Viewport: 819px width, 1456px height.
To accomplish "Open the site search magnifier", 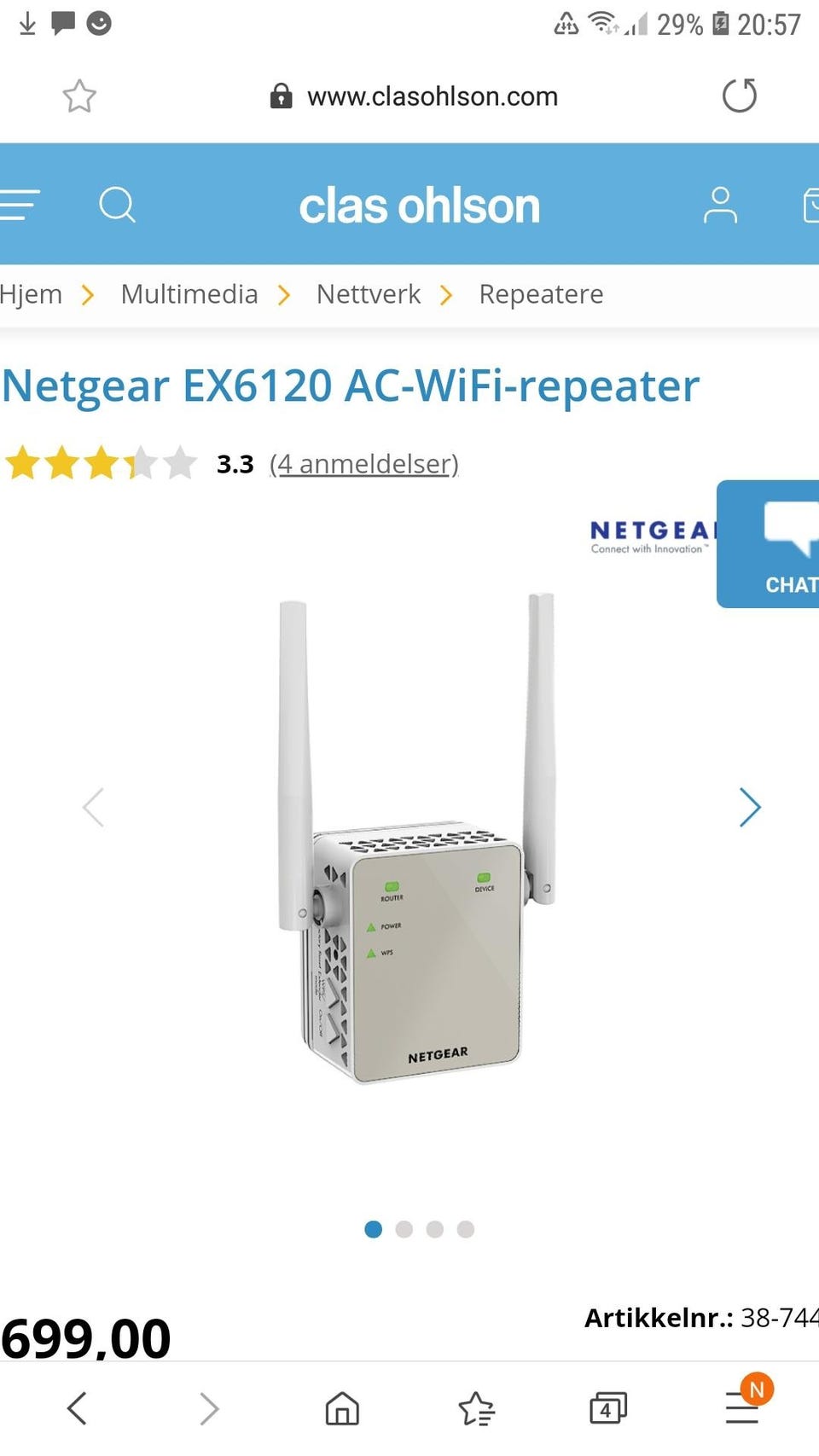I will [x=118, y=205].
